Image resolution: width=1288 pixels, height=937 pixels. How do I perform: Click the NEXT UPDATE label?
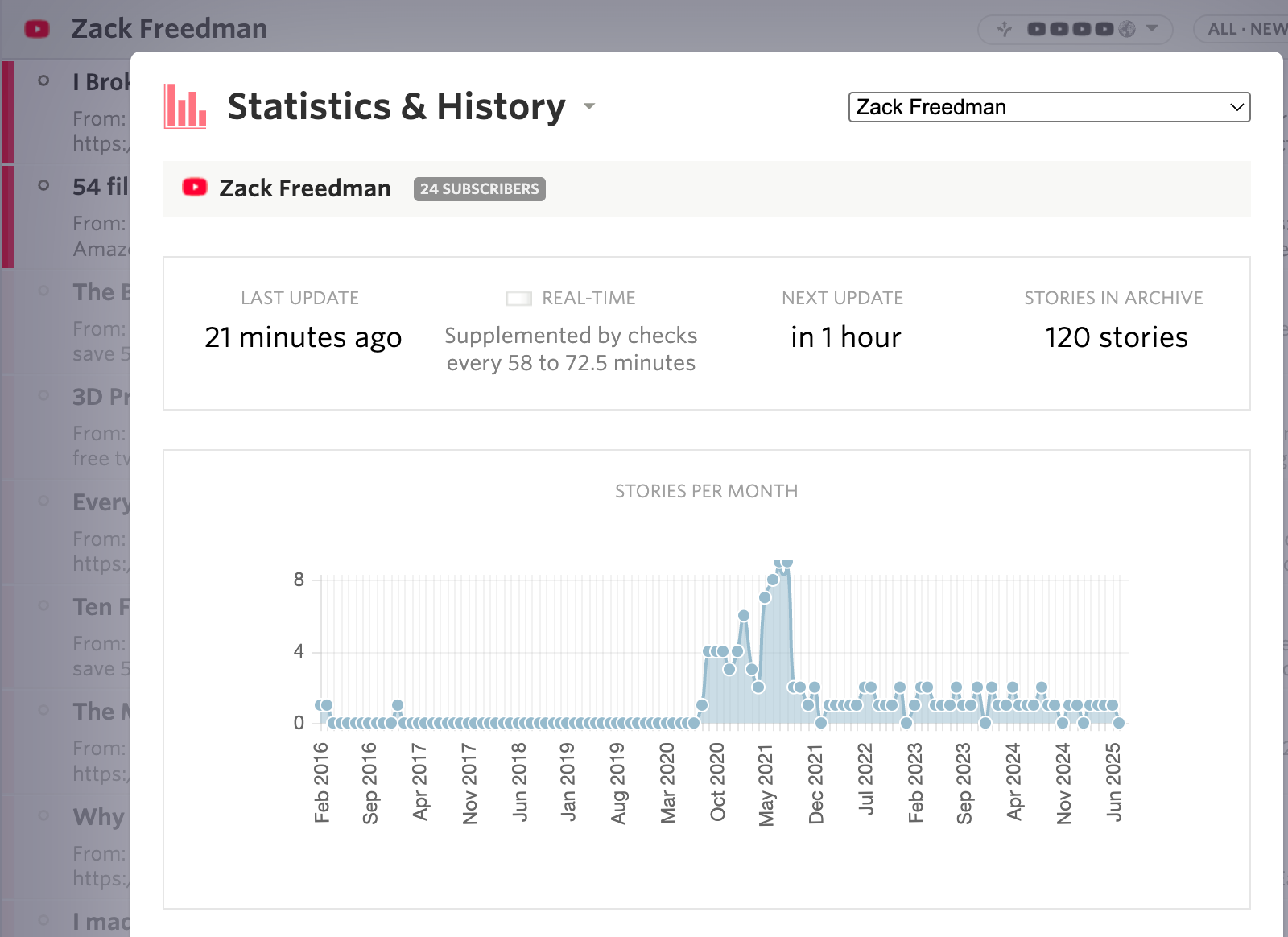pyautogui.click(x=843, y=298)
